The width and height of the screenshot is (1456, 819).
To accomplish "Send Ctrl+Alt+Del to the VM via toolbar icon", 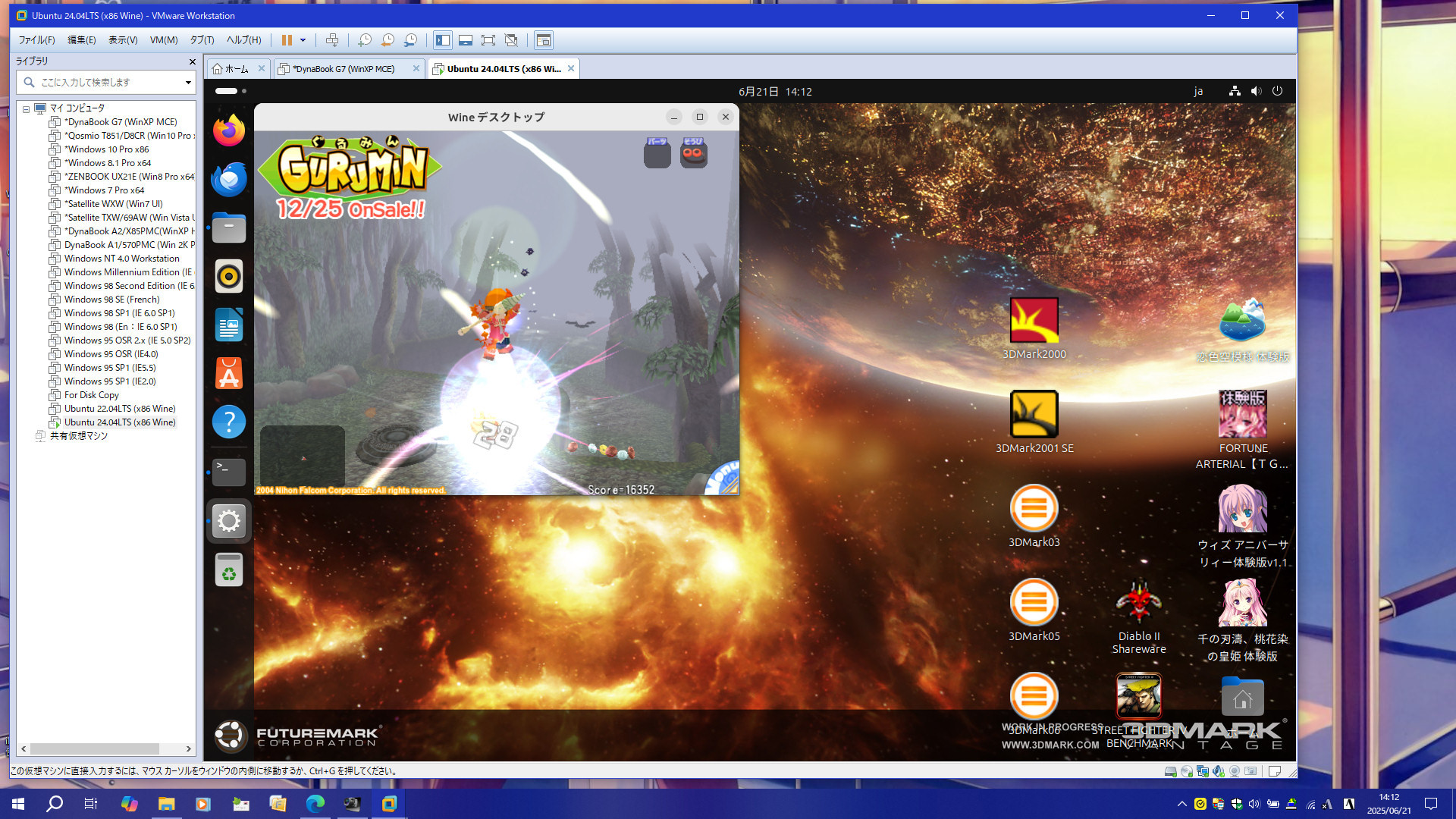I will coord(332,40).
